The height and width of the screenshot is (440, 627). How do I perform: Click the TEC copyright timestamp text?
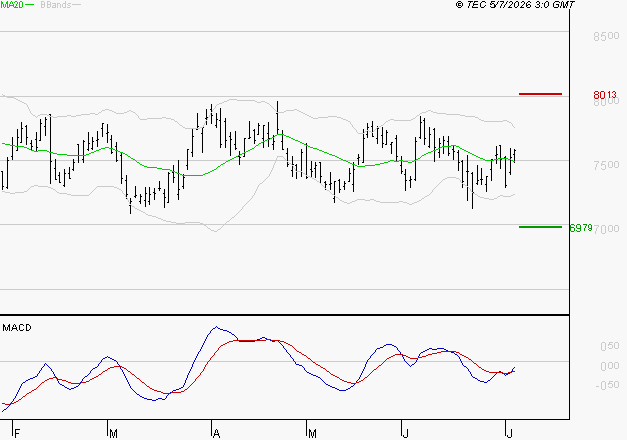pos(515,5)
